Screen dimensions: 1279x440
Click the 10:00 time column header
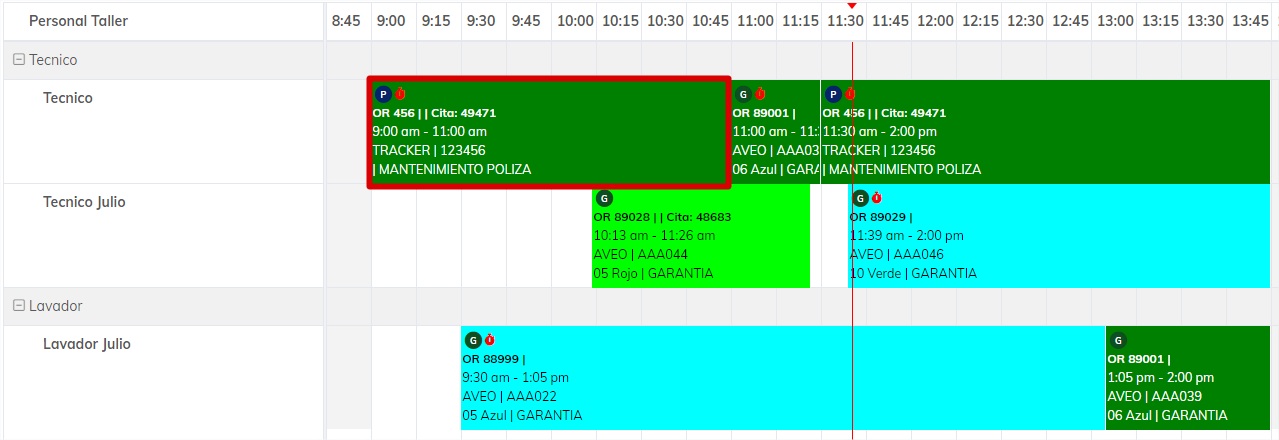574,21
